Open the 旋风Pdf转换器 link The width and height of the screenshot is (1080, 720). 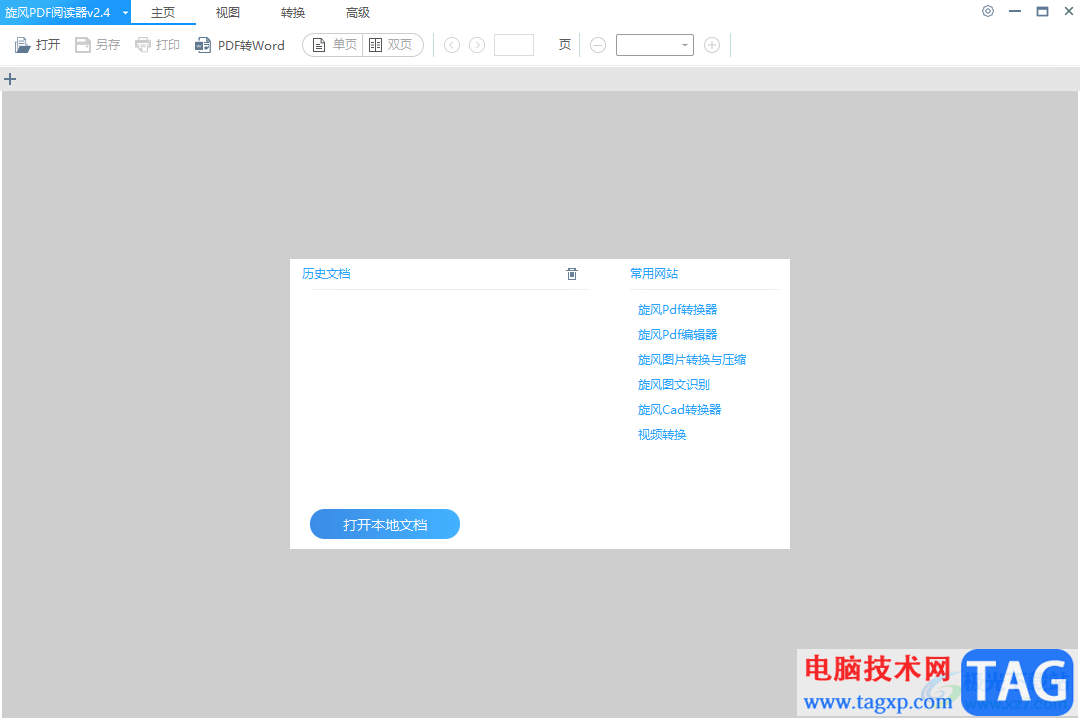(x=678, y=310)
